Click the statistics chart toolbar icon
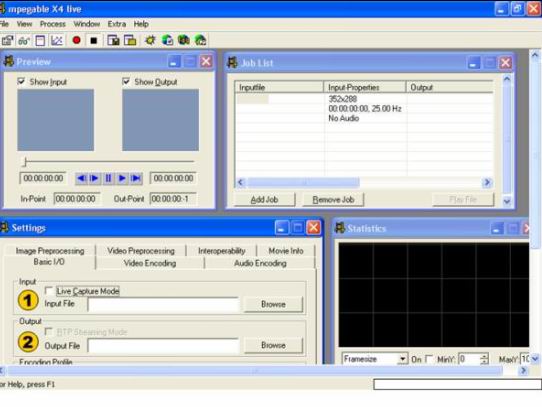The width and height of the screenshot is (542, 407). coord(57,40)
